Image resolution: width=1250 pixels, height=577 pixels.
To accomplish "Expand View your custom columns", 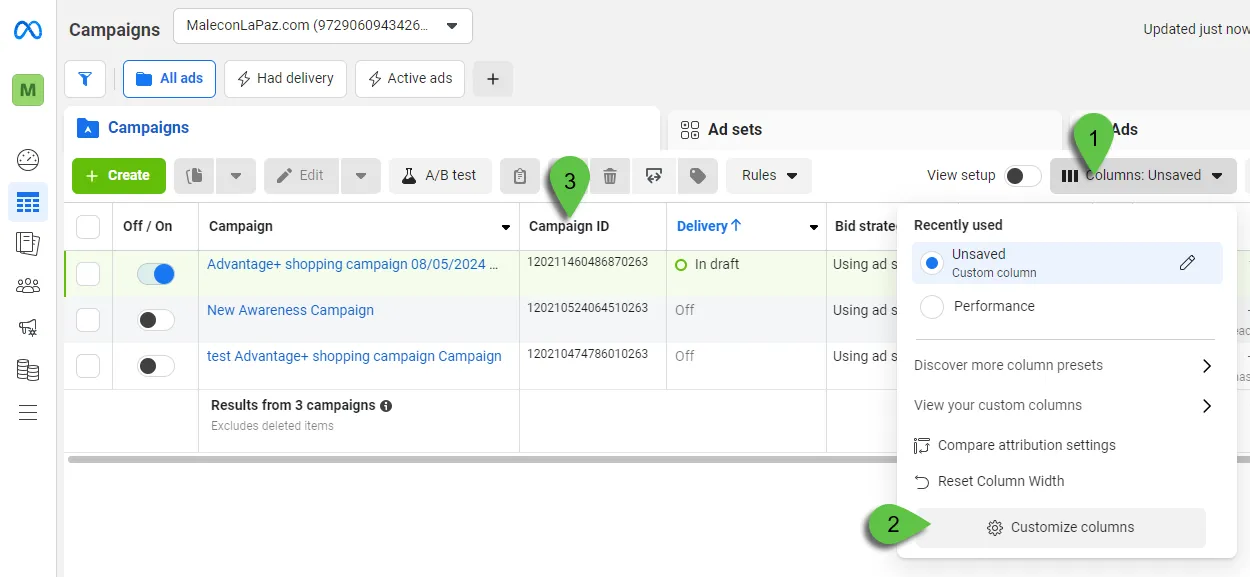I will pyautogui.click(x=1064, y=406).
